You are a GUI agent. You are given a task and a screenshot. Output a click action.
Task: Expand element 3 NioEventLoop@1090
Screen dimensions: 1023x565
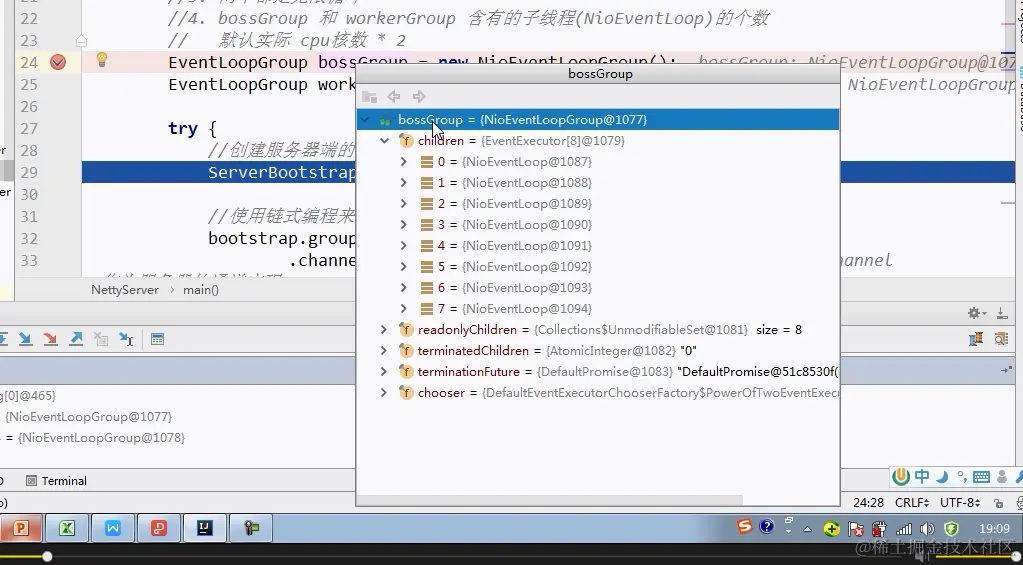point(403,224)
